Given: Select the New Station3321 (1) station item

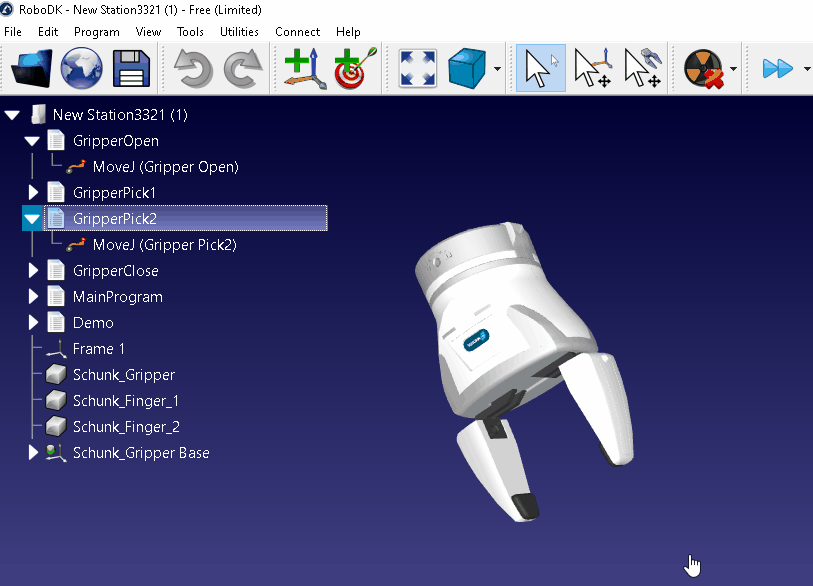Looking at the screenshot, I should [x=120, y=115].
